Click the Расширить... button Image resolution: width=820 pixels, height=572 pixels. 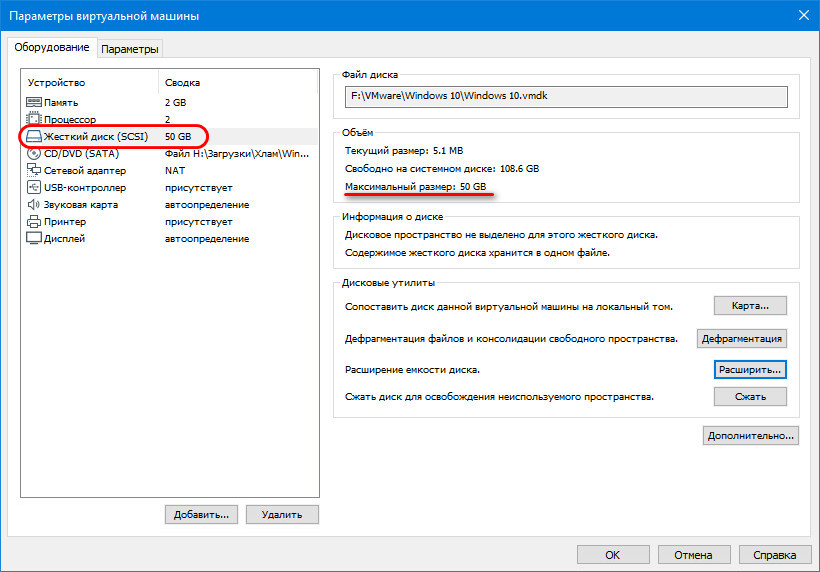pos(750,370)
